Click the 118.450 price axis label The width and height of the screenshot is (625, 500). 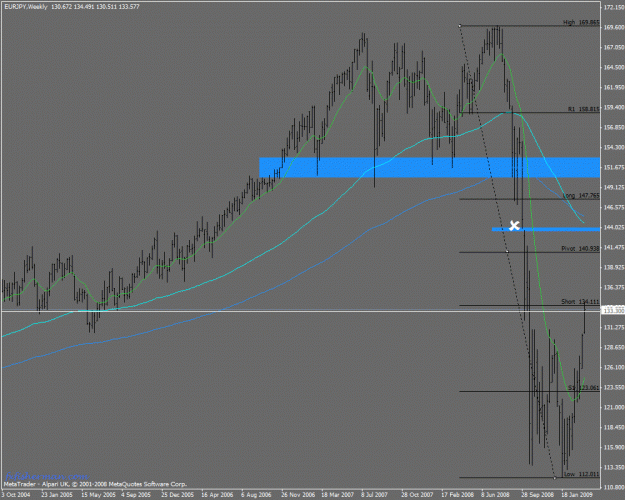pyautogui.click(x=614, y=427)
